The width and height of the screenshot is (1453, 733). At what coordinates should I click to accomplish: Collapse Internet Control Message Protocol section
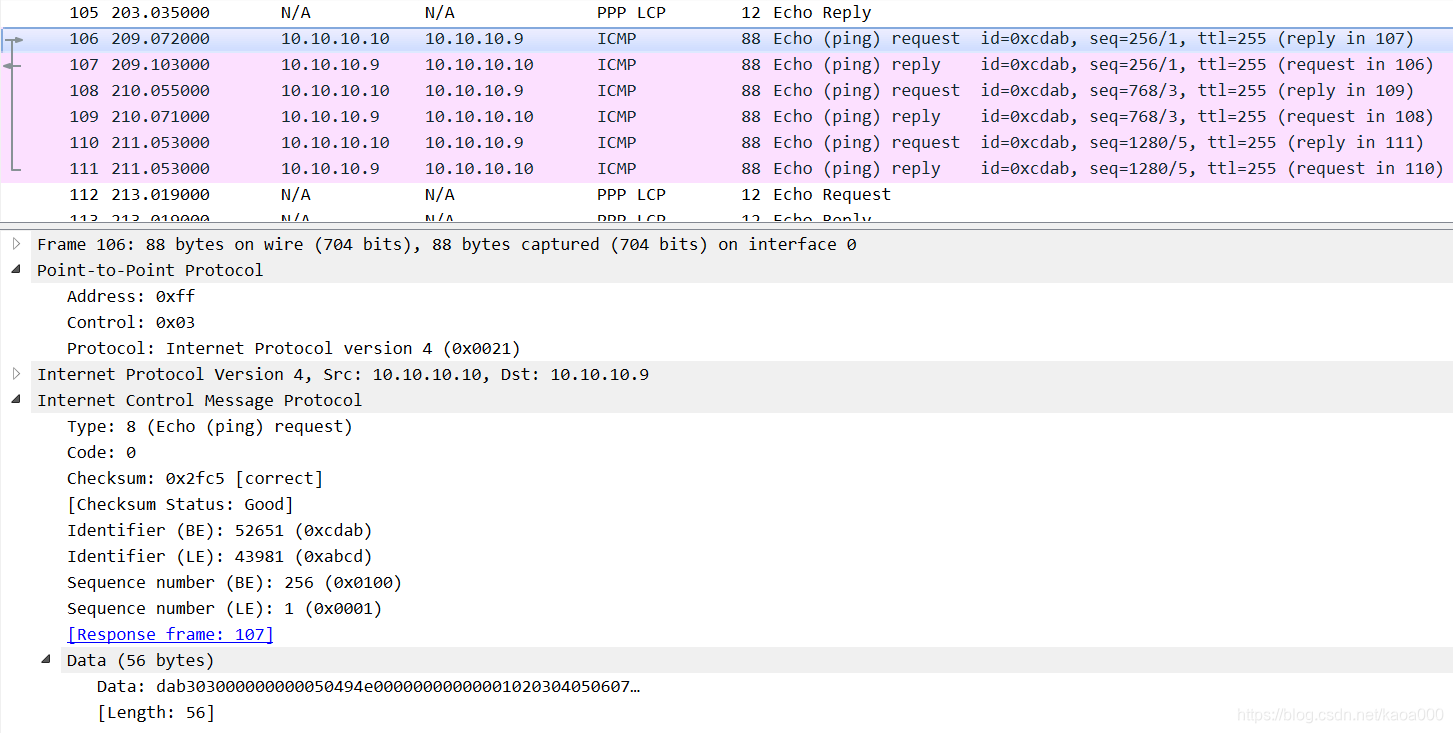(x=16, y=400)
